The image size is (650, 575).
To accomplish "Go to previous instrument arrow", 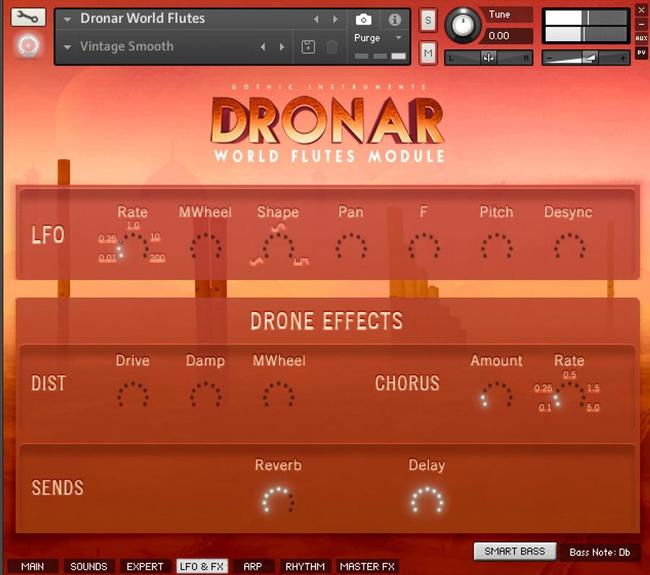I will point(316,19).
